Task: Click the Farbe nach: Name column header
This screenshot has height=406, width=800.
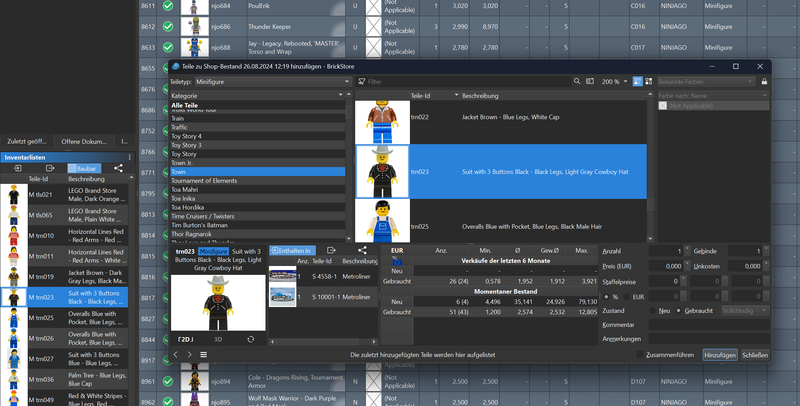Action: point(713,95)
